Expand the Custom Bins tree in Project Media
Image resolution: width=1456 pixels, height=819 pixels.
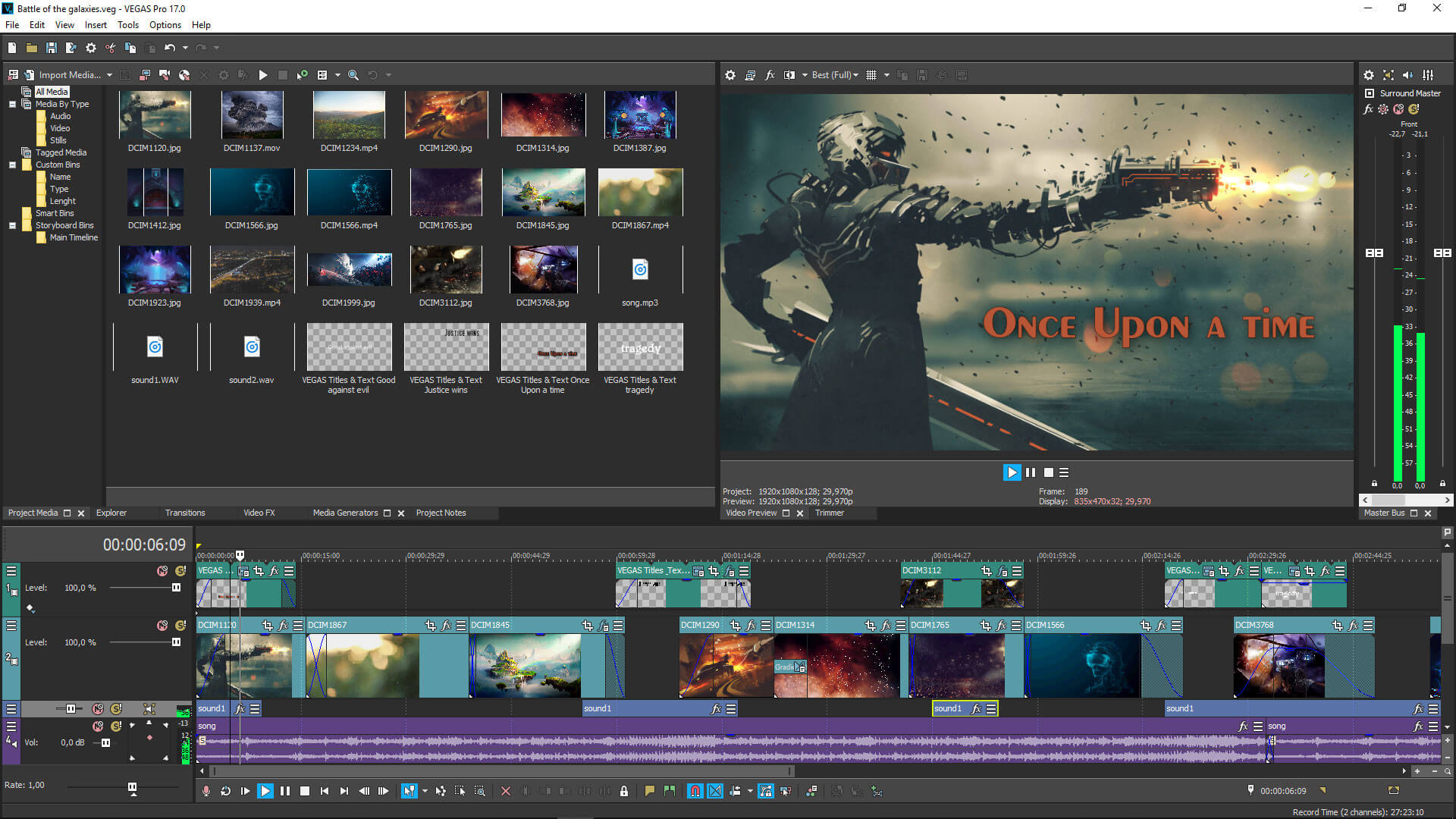pyautogui.click(x=11, y=164)
